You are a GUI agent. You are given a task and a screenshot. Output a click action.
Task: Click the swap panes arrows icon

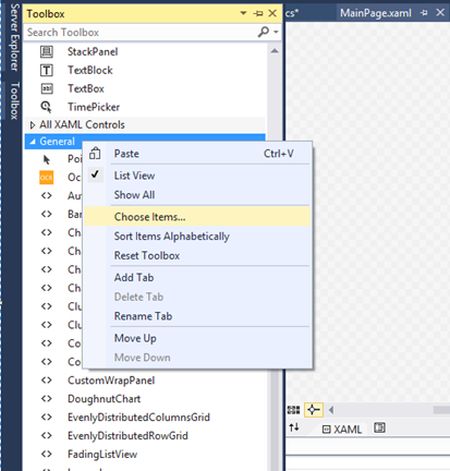(x=294, y=427)
